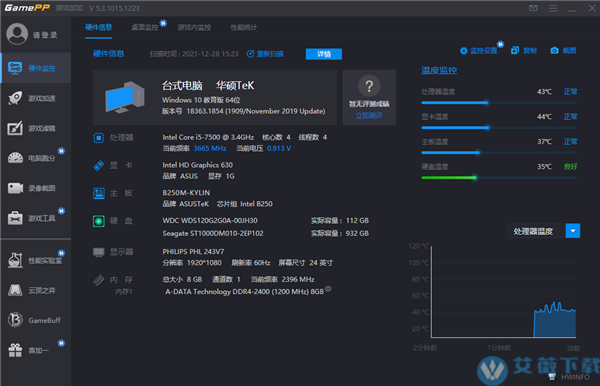
Task: Open 硬件监控 in the sidebar
Action: point(36,68)
